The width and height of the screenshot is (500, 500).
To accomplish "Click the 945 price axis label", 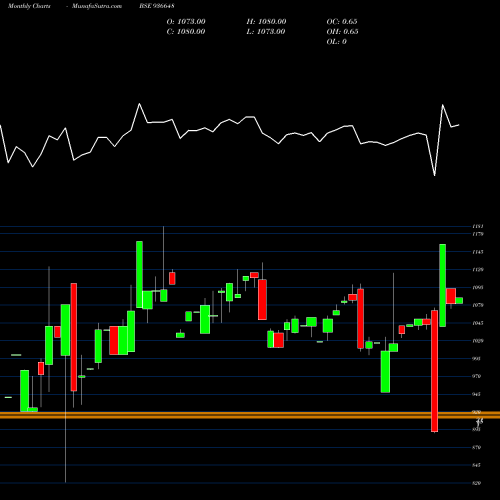I will point(477,394).
